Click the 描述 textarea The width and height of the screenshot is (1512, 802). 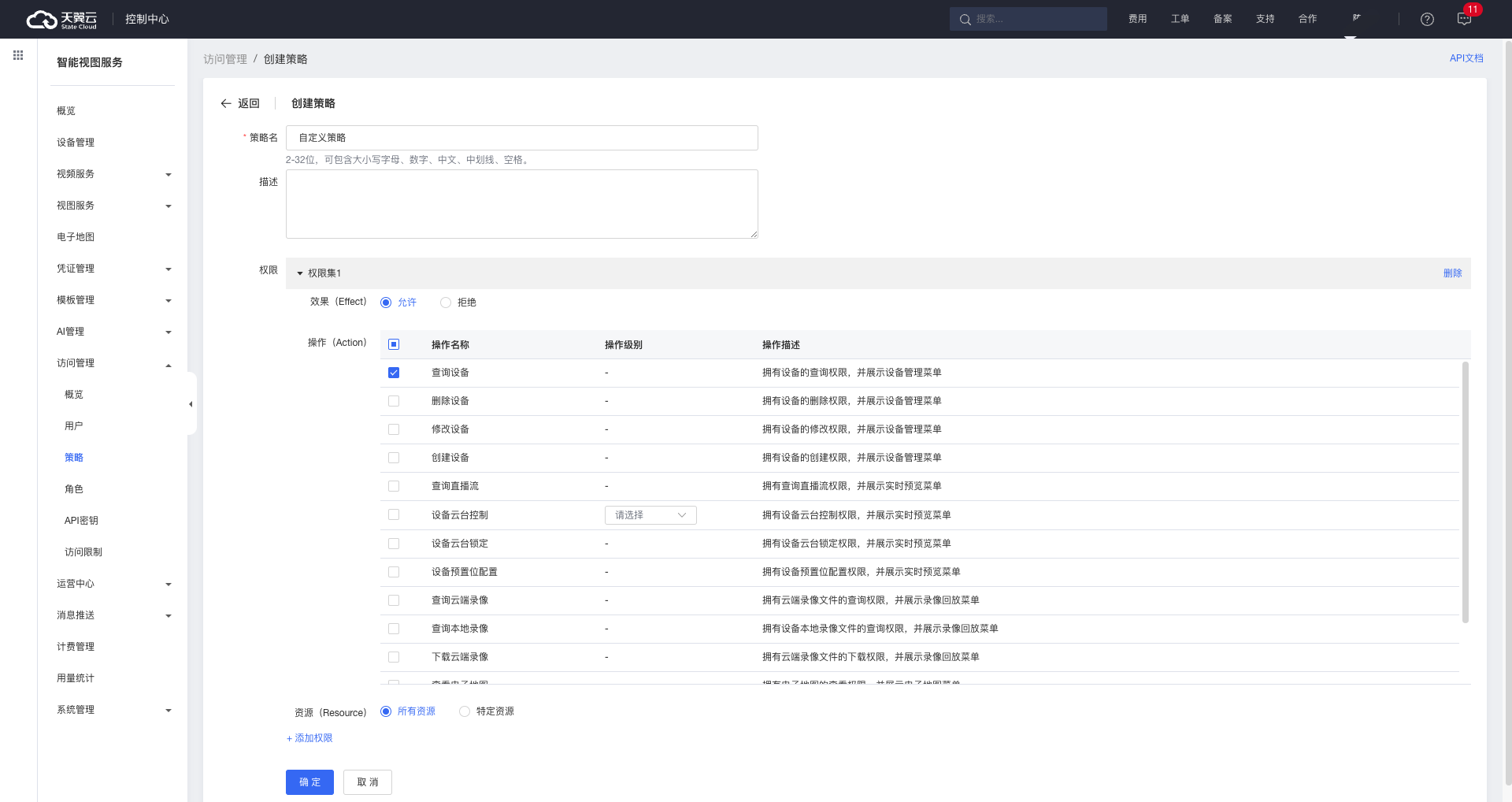pyautogui.click(x=522, y=204)
